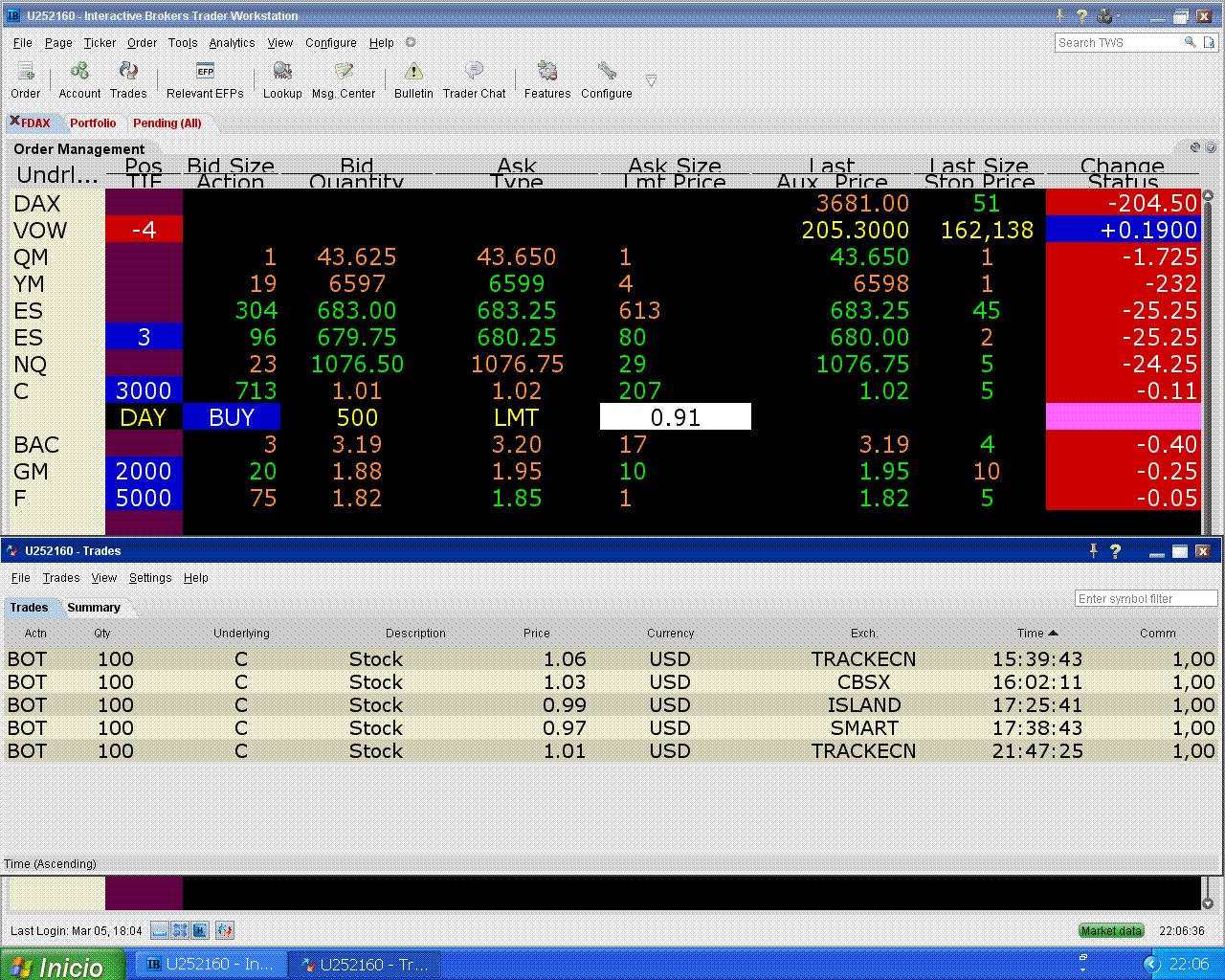Click the small left icon in Order Management header

(1195, 147)
